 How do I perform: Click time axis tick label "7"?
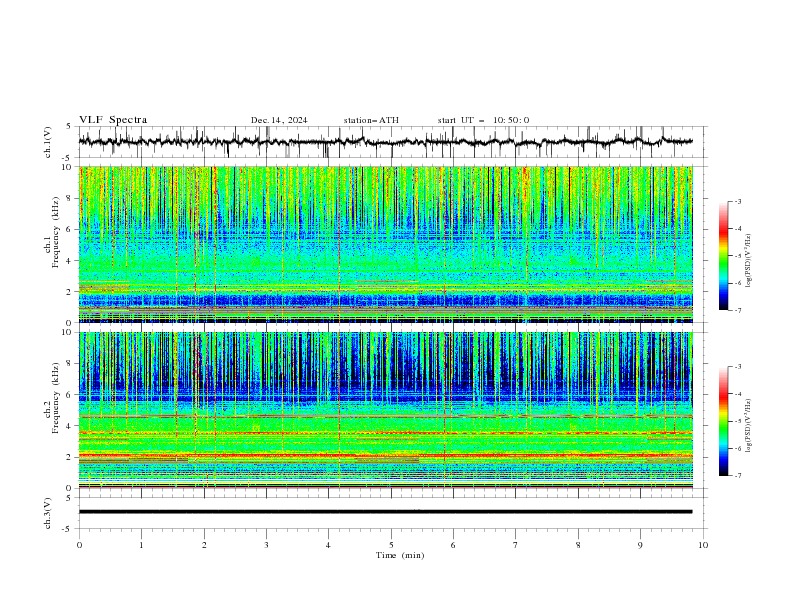click(516, 545)
